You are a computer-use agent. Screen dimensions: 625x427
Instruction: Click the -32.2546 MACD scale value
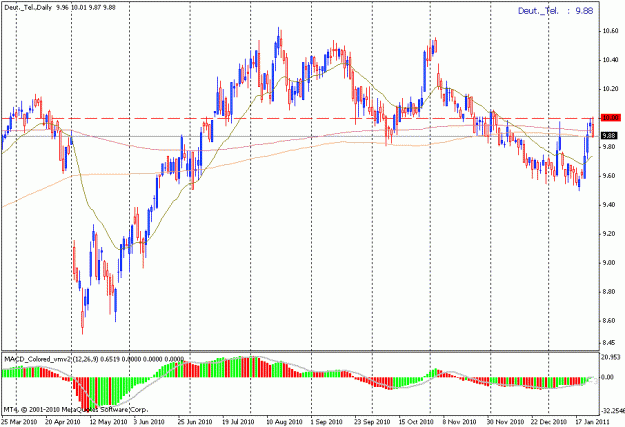click(x=613, y=411)
